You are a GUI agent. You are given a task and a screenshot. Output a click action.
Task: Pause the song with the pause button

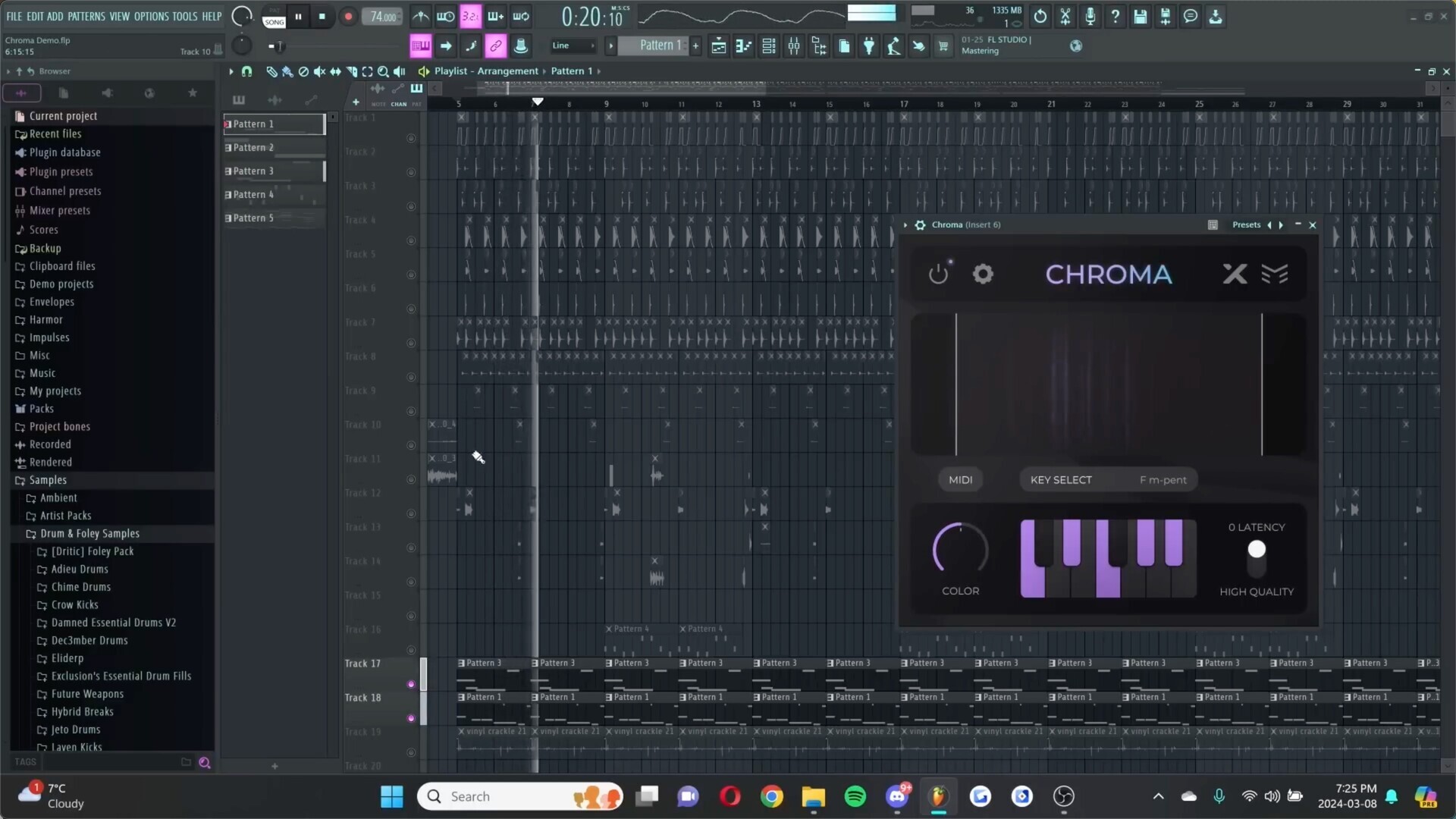tap(298, 16)
